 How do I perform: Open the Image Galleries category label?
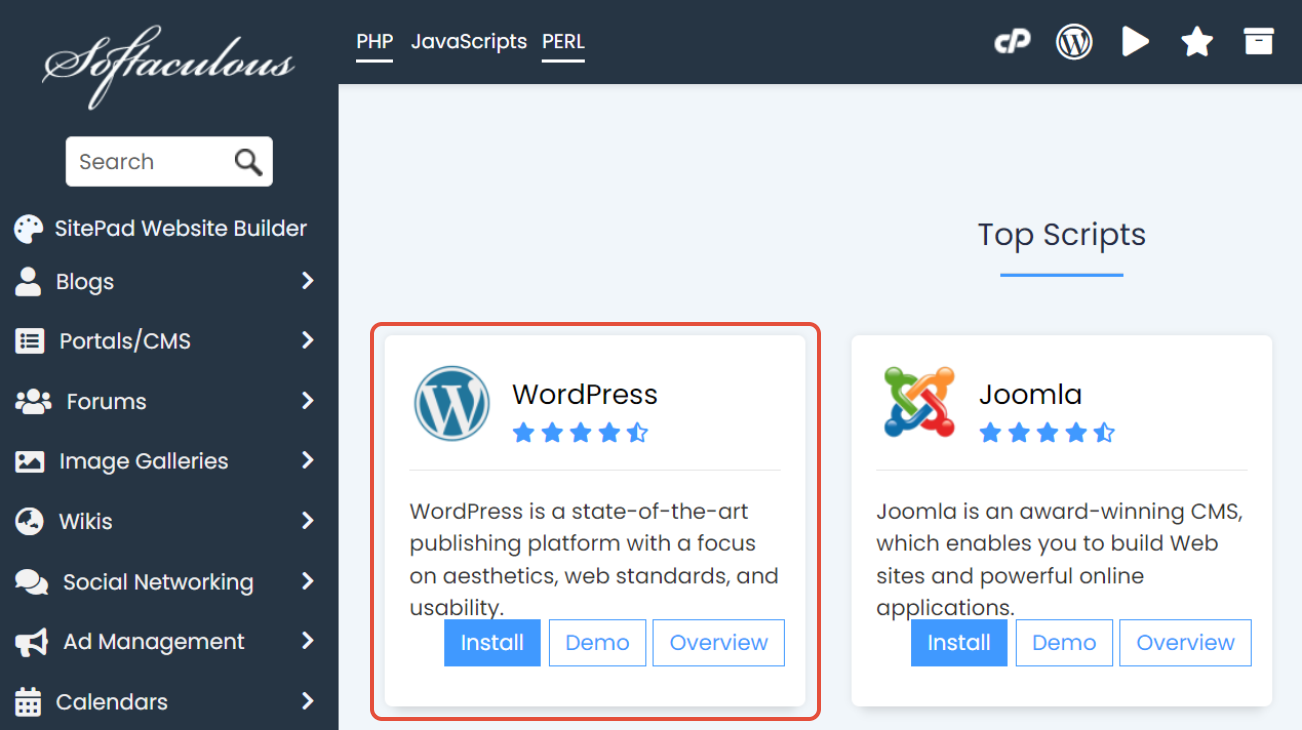tap(144, 461)
